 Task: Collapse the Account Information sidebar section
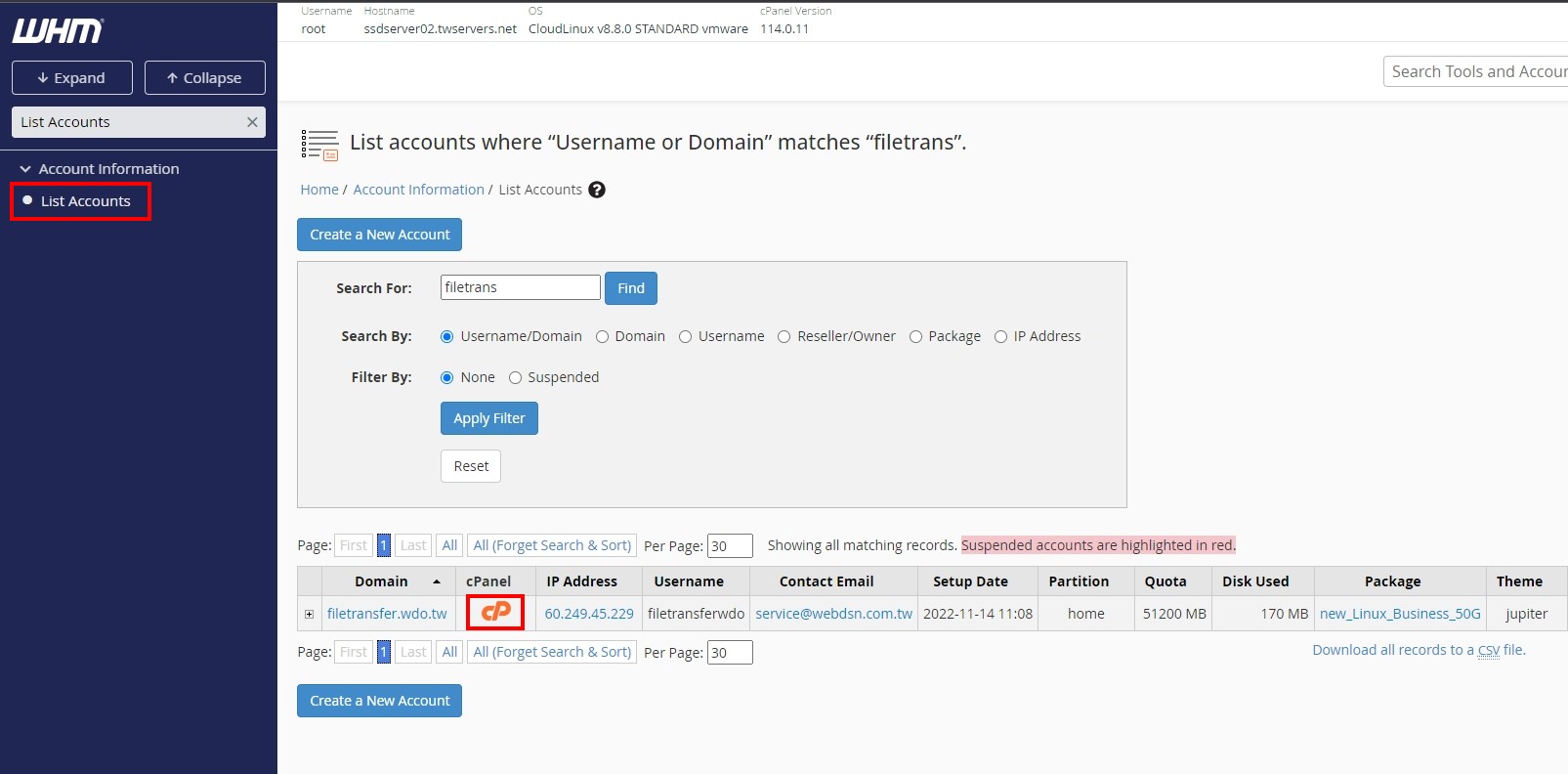pos(25,169)
